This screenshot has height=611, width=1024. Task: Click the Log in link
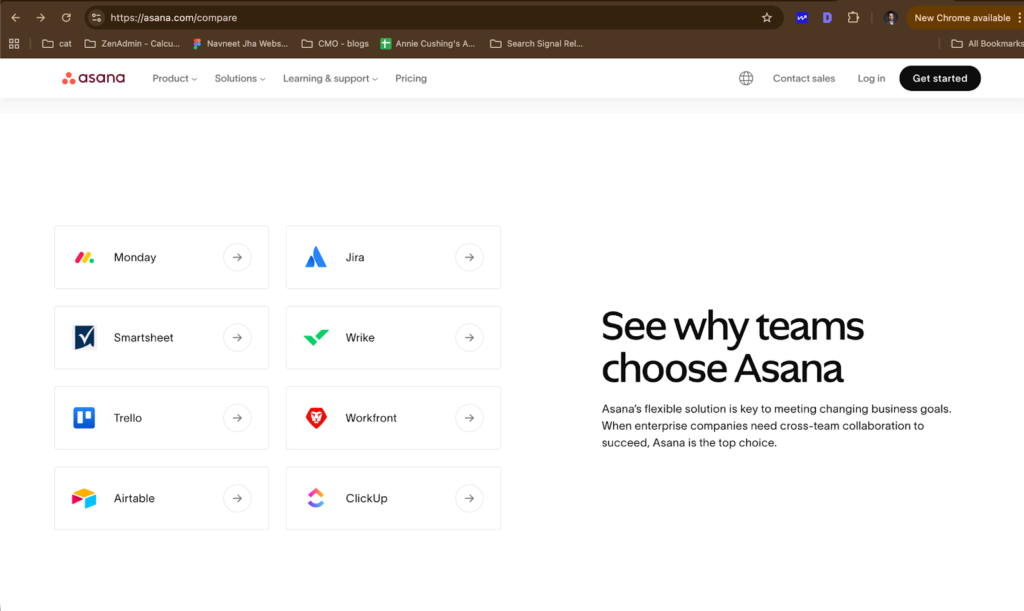pos(871,78)
